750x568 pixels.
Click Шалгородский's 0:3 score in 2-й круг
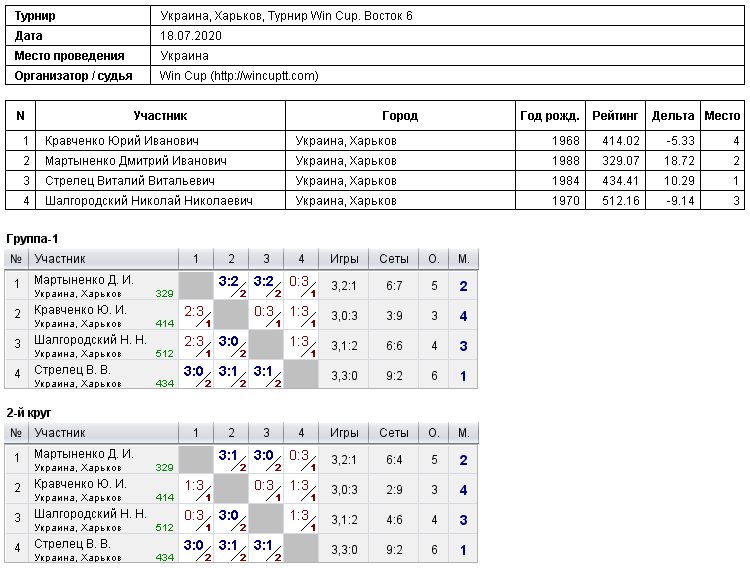click(x=194, y=516)
